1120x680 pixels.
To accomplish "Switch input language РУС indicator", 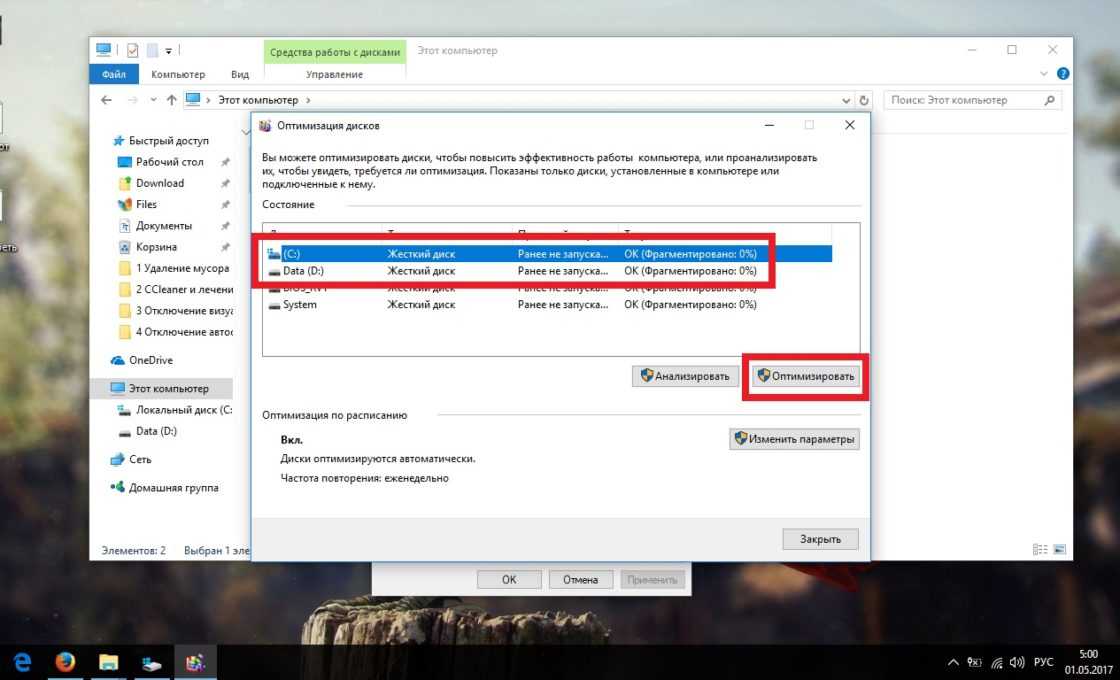I will [x=1044, y=662].
